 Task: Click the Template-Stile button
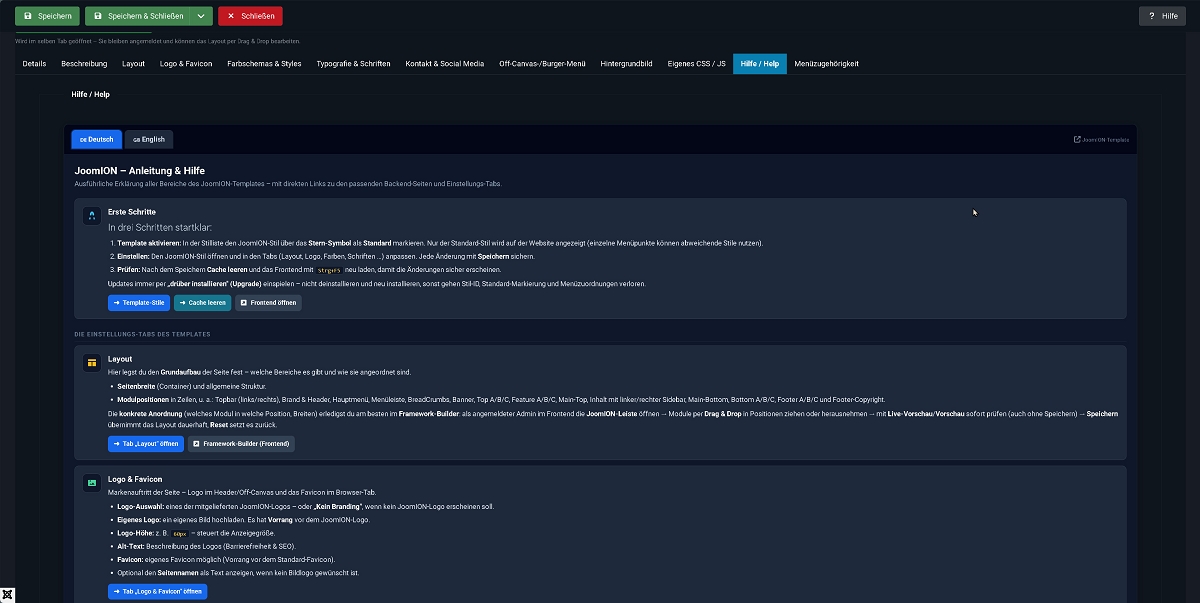point(139,302)
